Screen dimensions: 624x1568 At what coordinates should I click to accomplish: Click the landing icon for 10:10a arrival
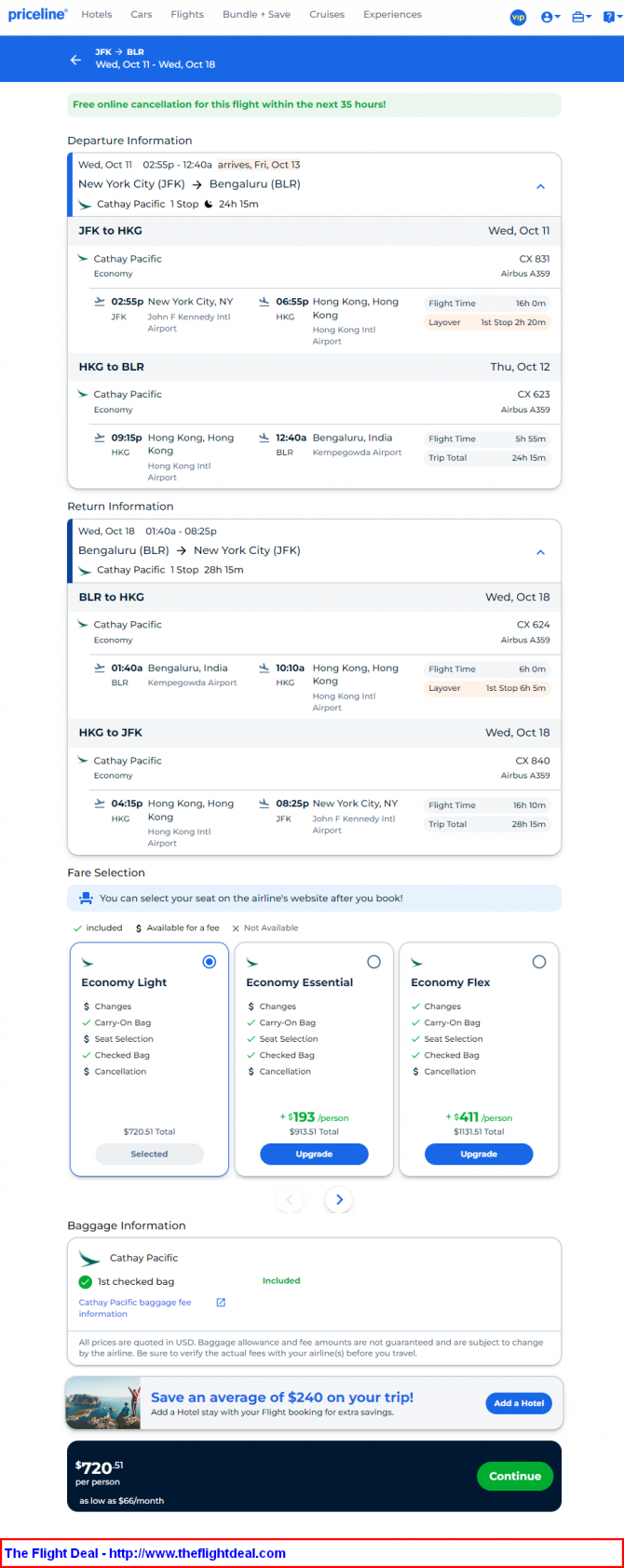point(265,668)
